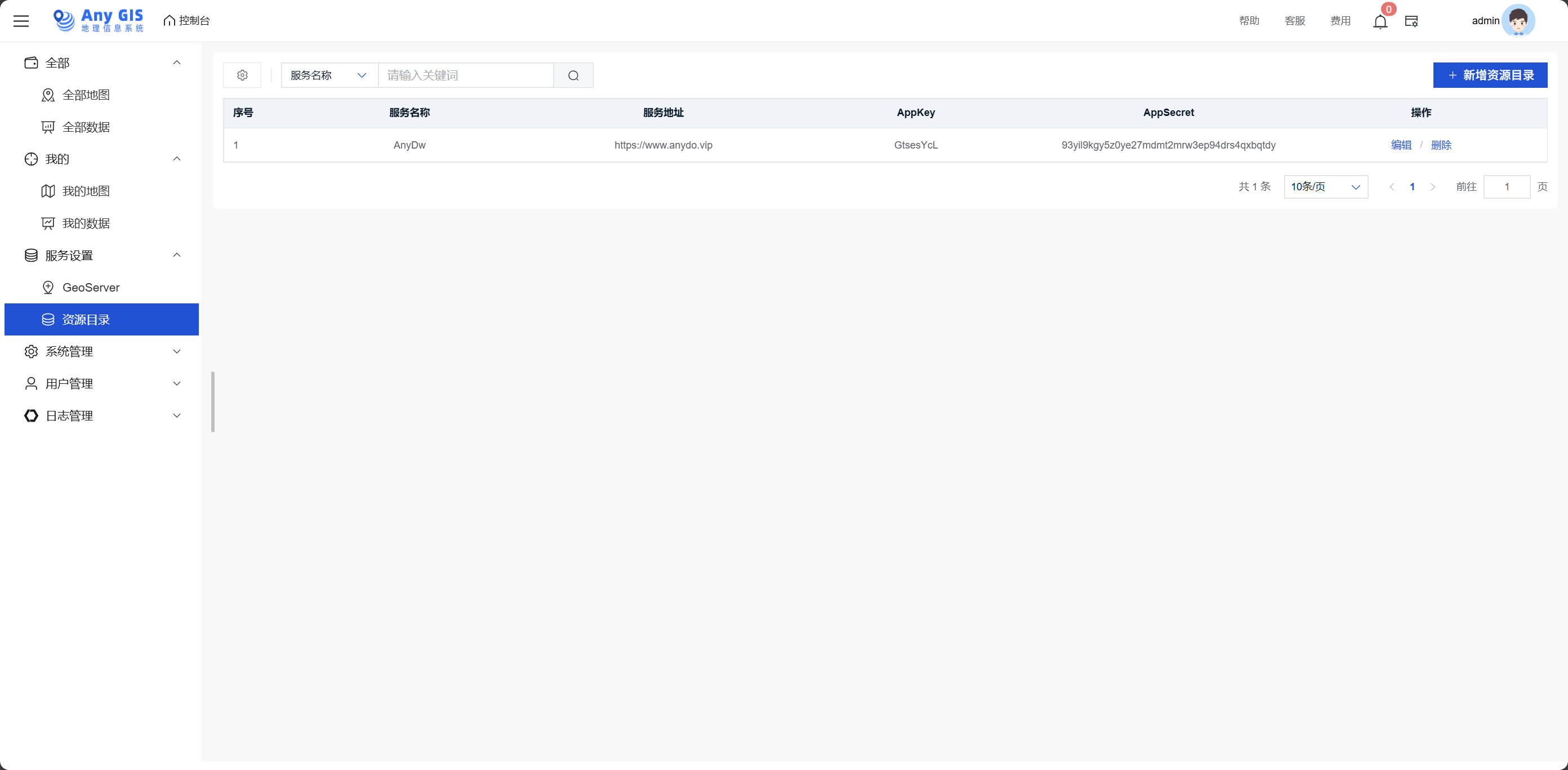The height and width of the screenshot is (770, 1568).
Task: Open 我的数据 in the sidebar
Action: pos(86,223)
